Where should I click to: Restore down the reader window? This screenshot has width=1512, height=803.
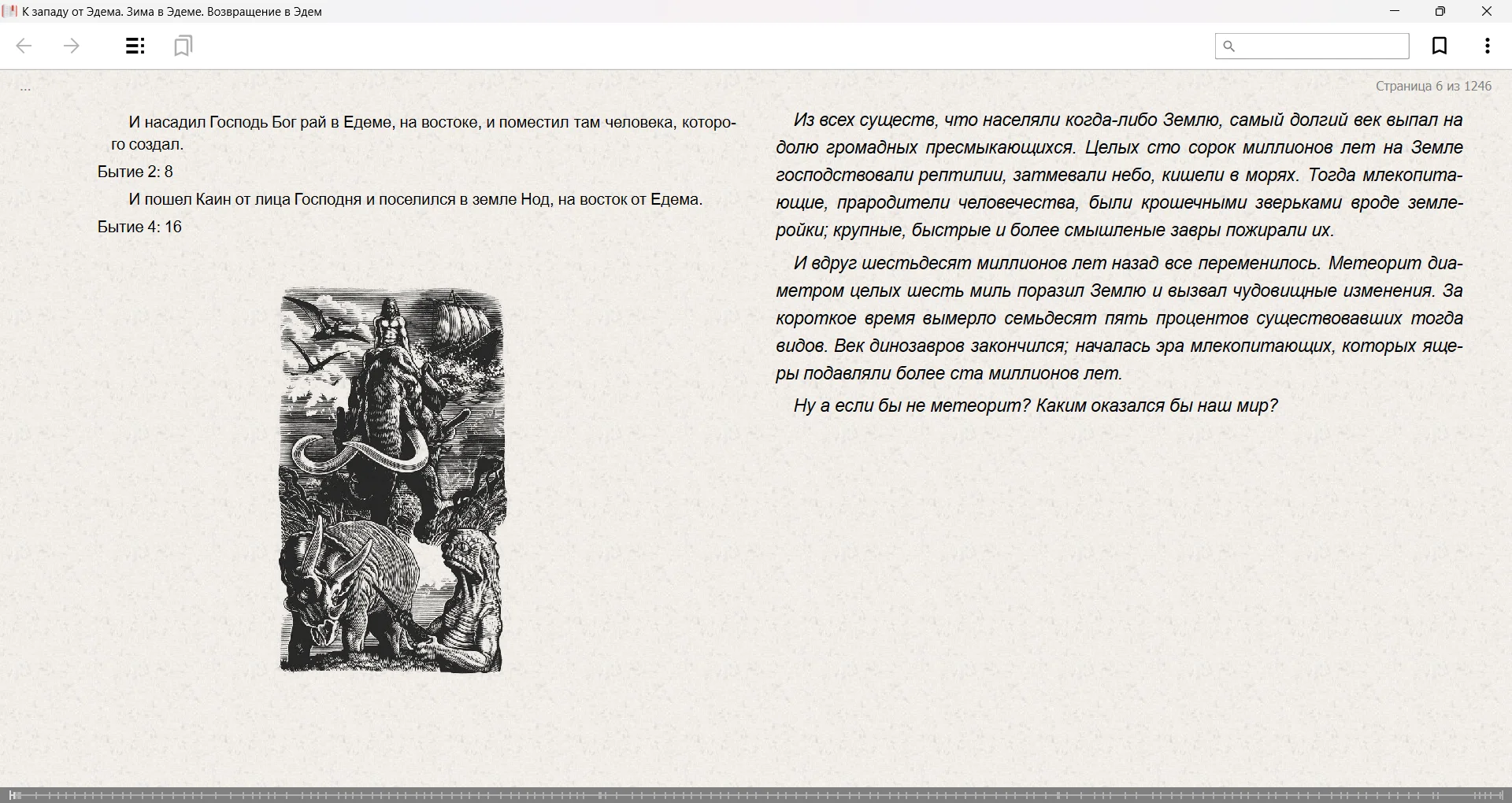coord(1440,11)
